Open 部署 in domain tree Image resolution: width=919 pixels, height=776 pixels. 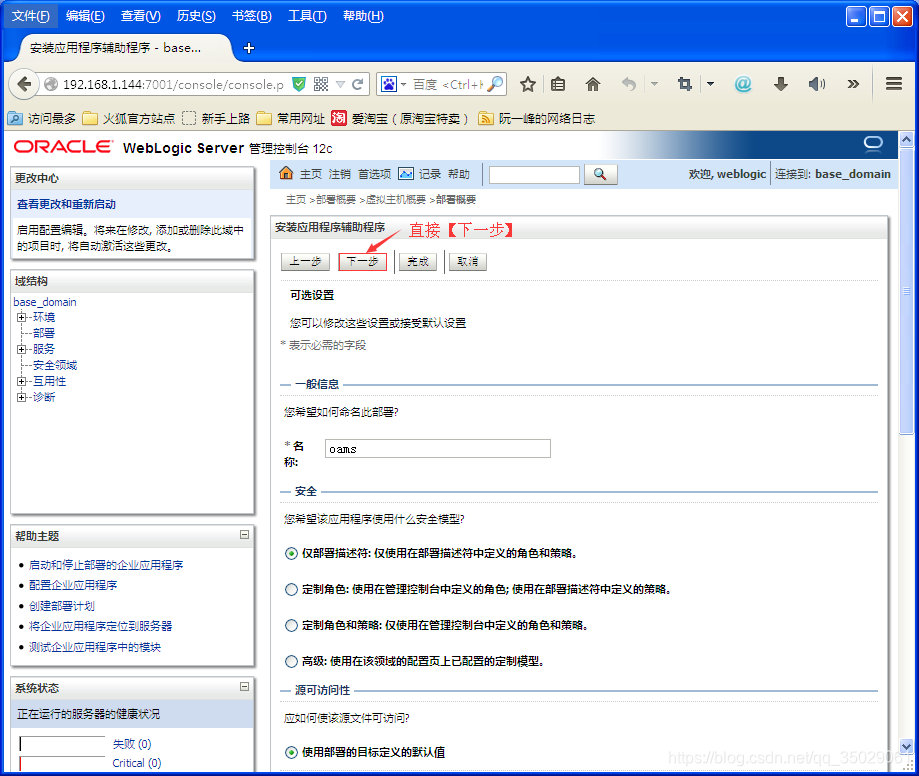pos(44,333)
